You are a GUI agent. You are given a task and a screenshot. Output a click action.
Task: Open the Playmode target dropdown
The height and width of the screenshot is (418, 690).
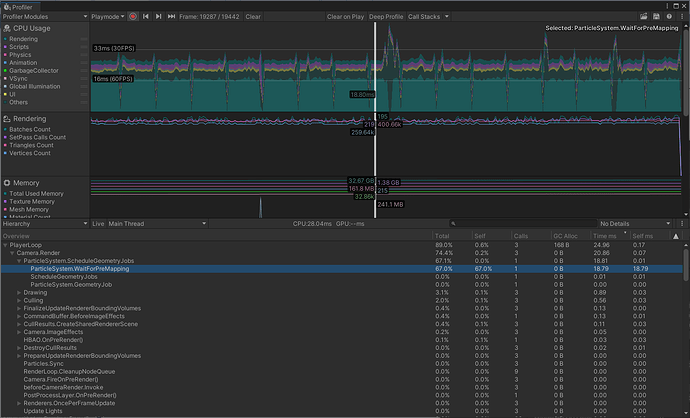pos(108,17)
